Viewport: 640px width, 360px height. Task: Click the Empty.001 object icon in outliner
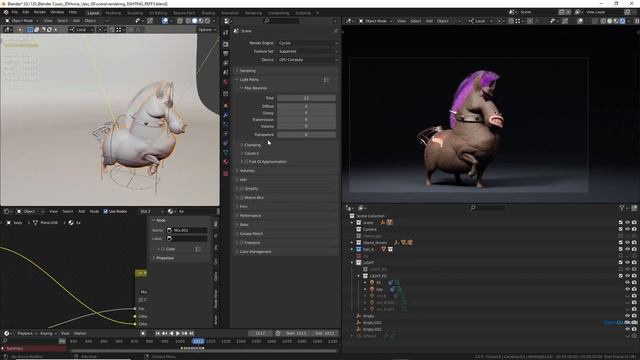click(x=359, y=323)
